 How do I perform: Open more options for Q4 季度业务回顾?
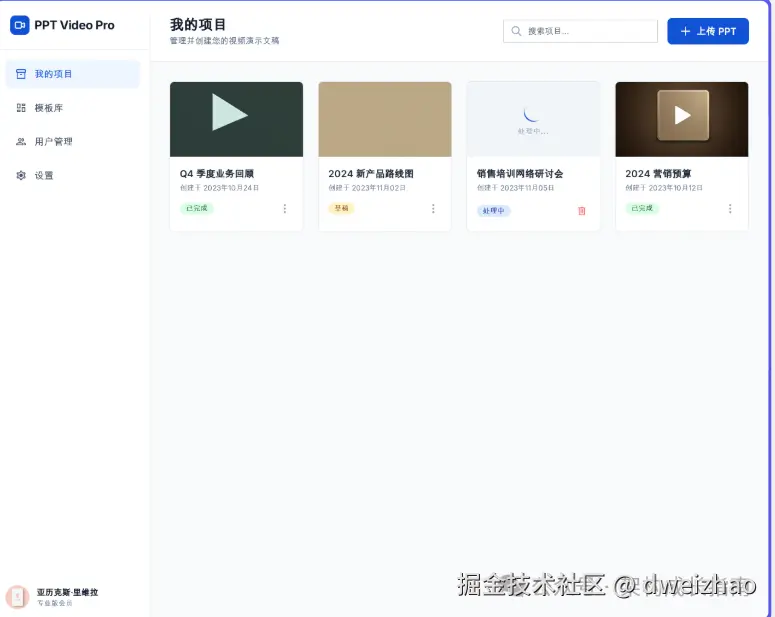pyautogui.click(x=284, y=209)
